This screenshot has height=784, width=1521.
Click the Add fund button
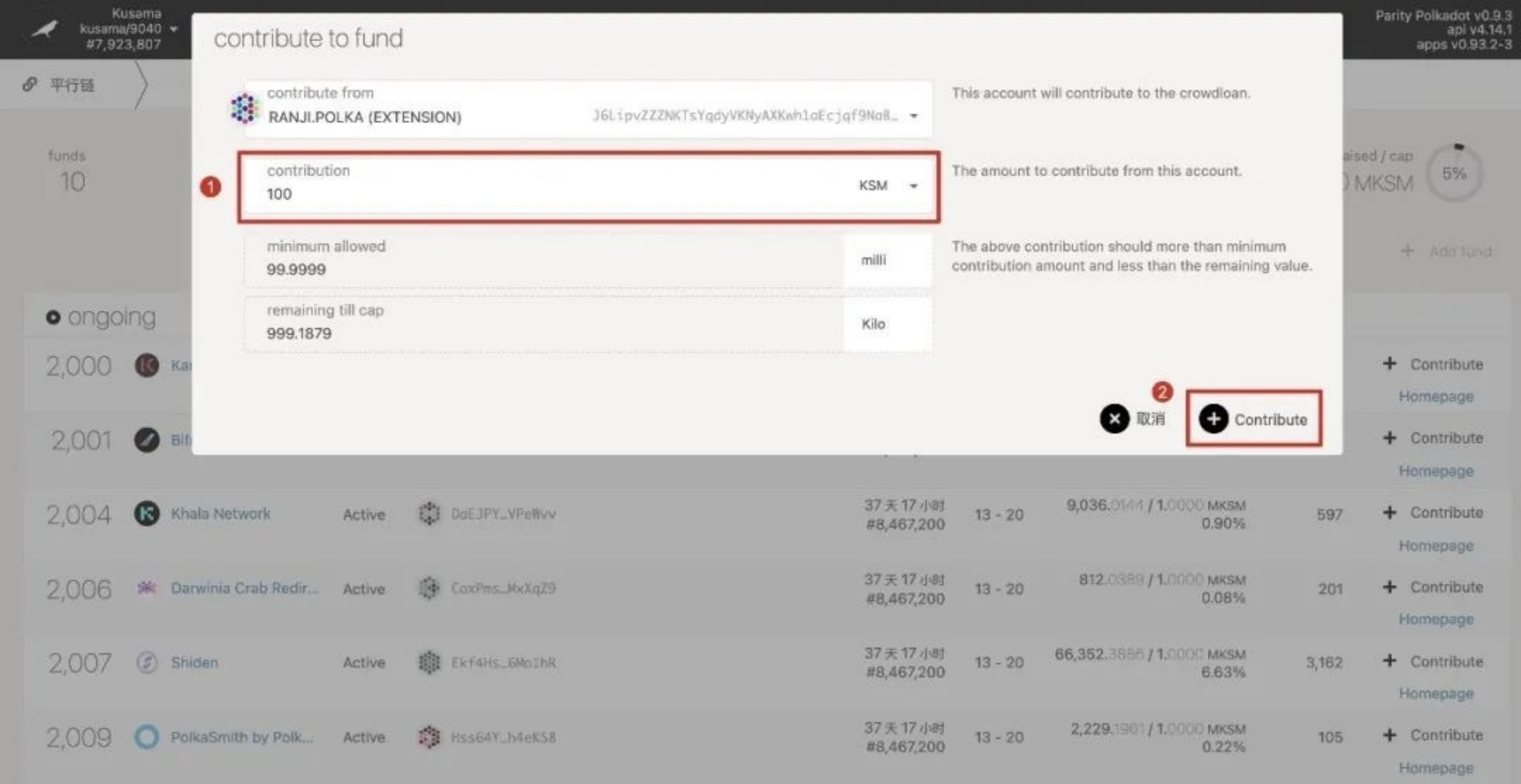(1446, 251)
